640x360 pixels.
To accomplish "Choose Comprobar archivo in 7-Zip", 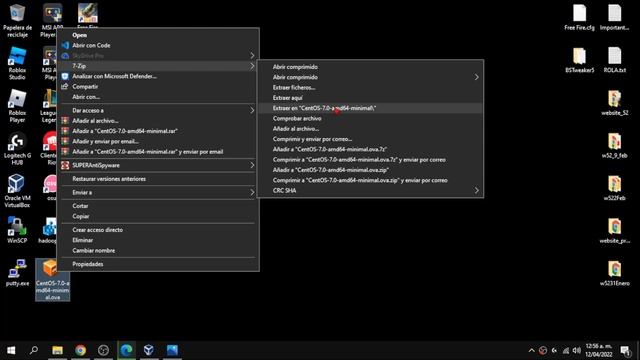I will tap(371, 118).
